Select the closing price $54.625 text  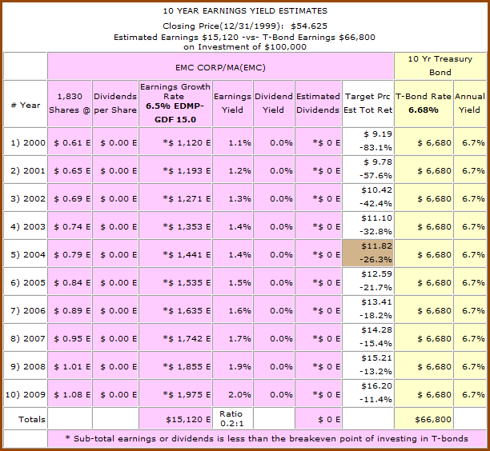click(309, 26)
